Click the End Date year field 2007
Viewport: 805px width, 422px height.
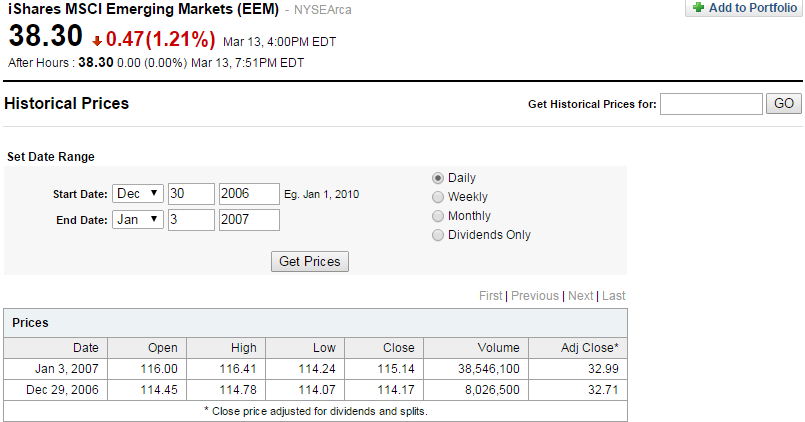[249, 220]
